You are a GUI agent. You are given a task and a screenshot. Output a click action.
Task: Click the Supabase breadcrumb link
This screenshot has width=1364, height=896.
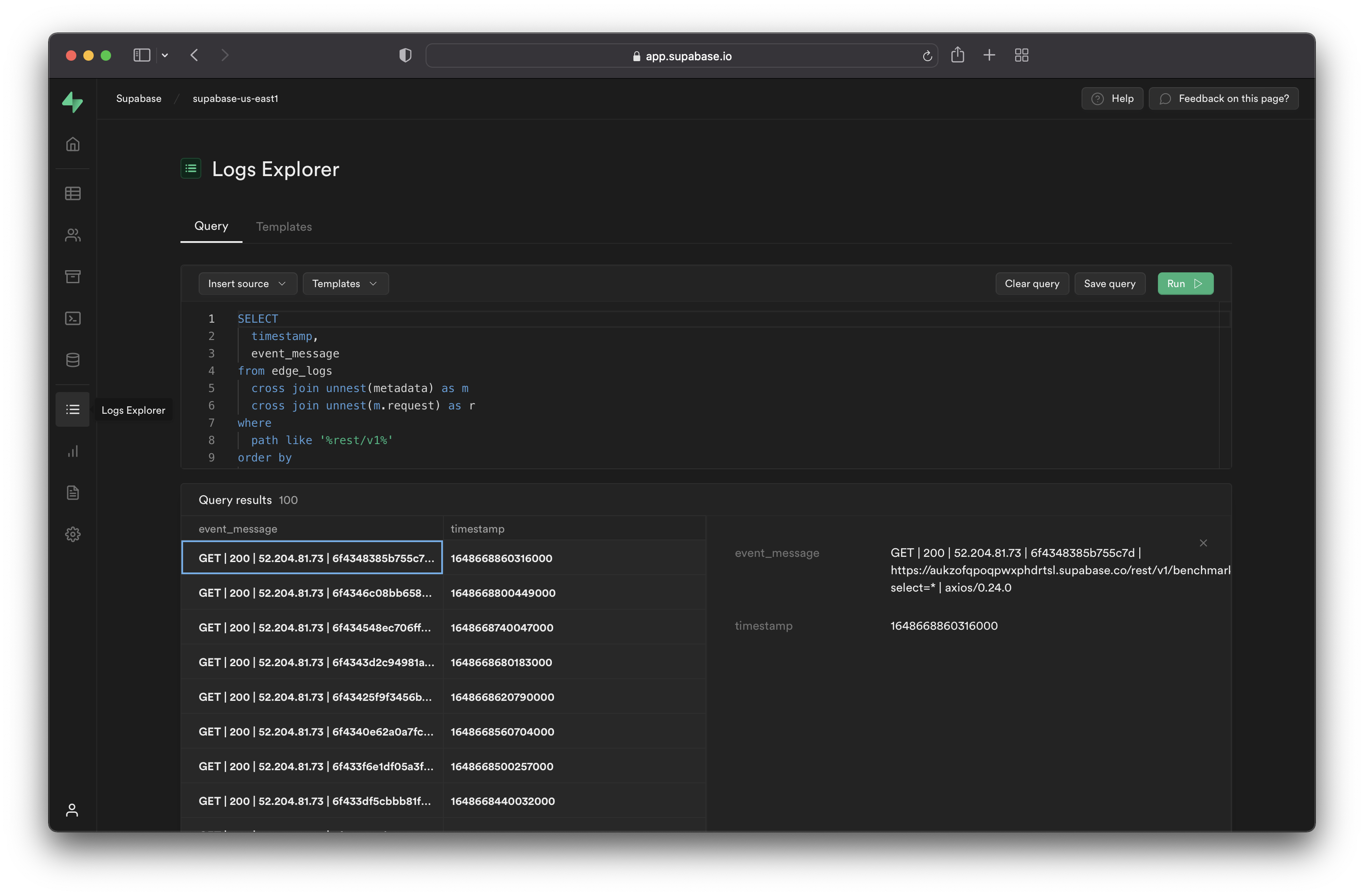point(139,98)
